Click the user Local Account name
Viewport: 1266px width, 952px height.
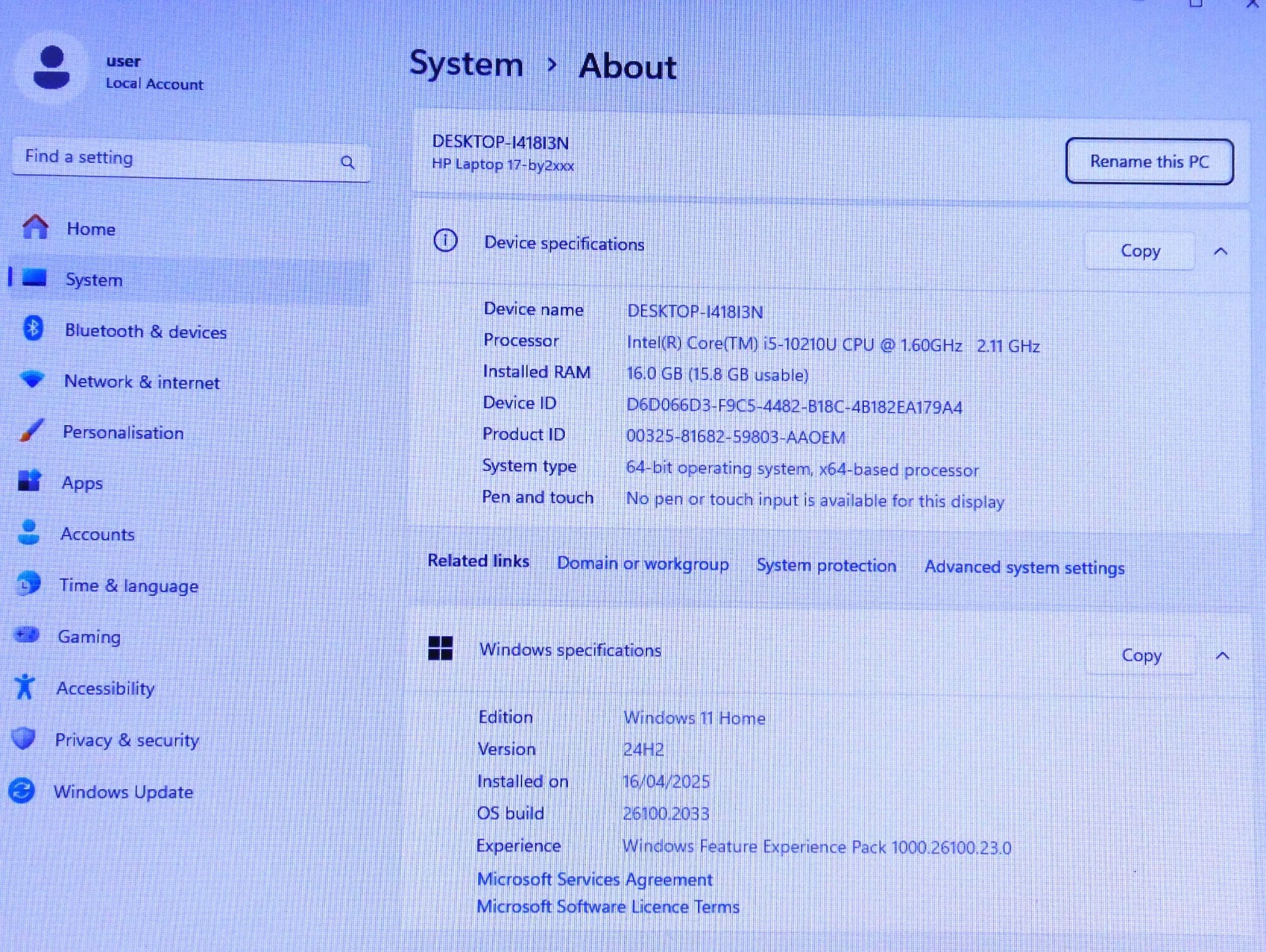123,61
